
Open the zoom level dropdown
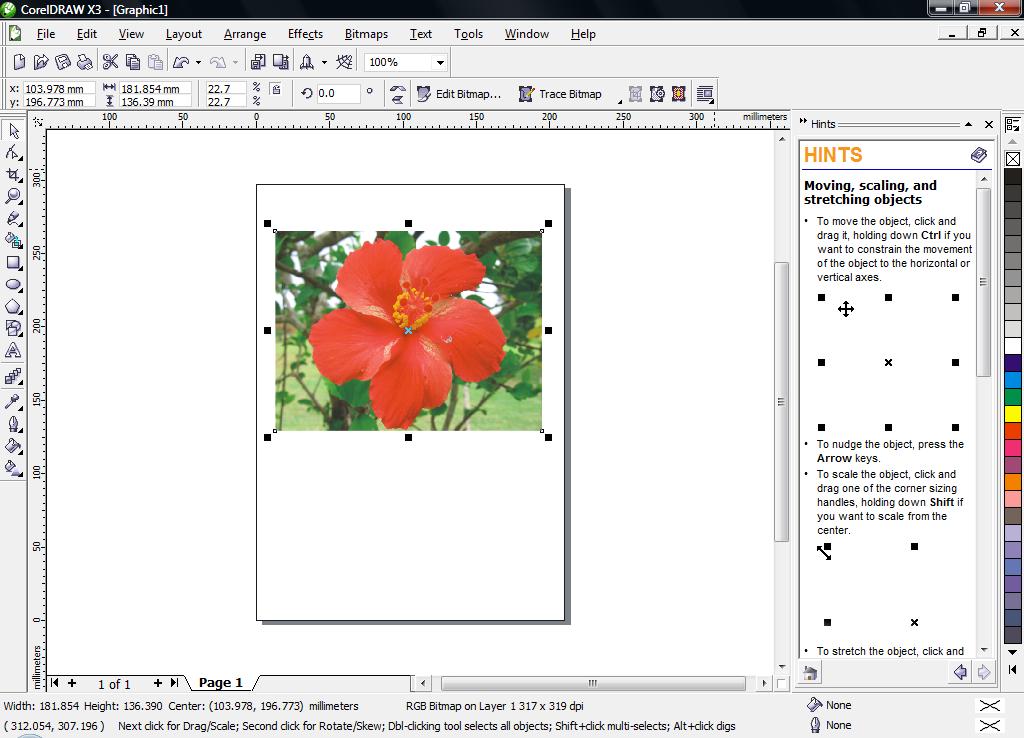(x=439, y=62)
